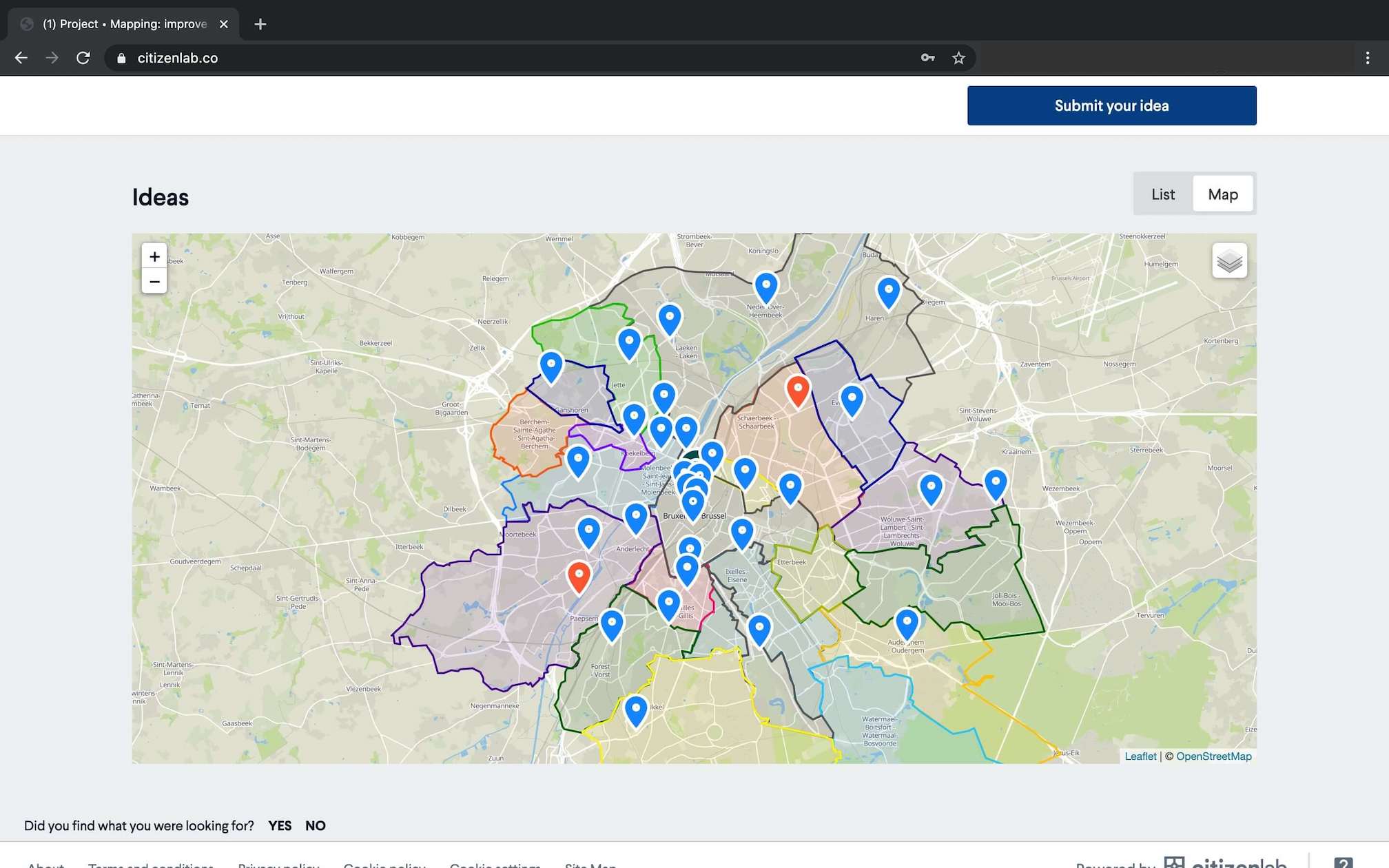Click the red marker in Schaerbeek
This screenshot has width=1389, height=868.
(798, 390)
